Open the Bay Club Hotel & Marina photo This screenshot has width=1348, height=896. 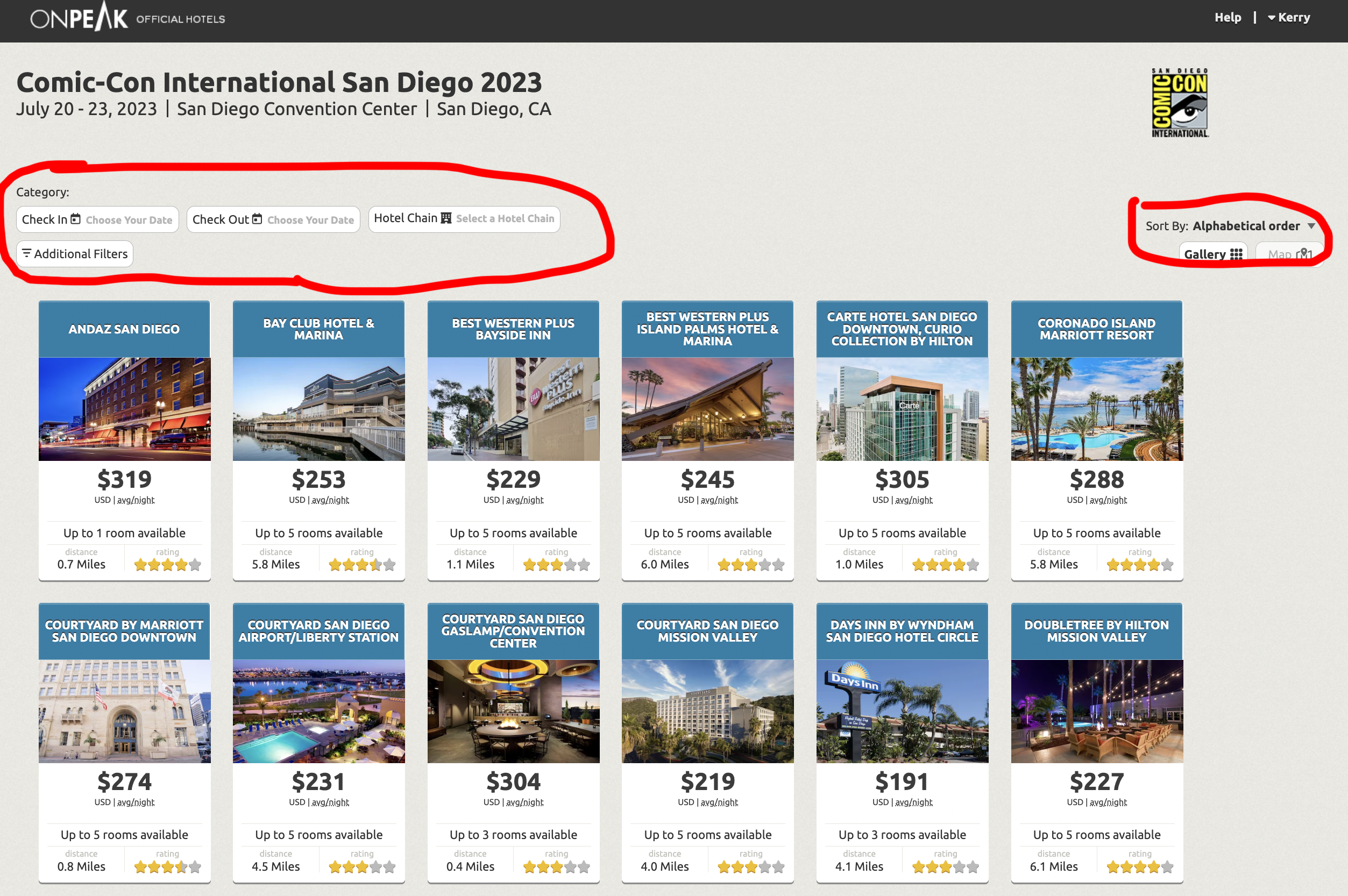[x=319, y=409]
